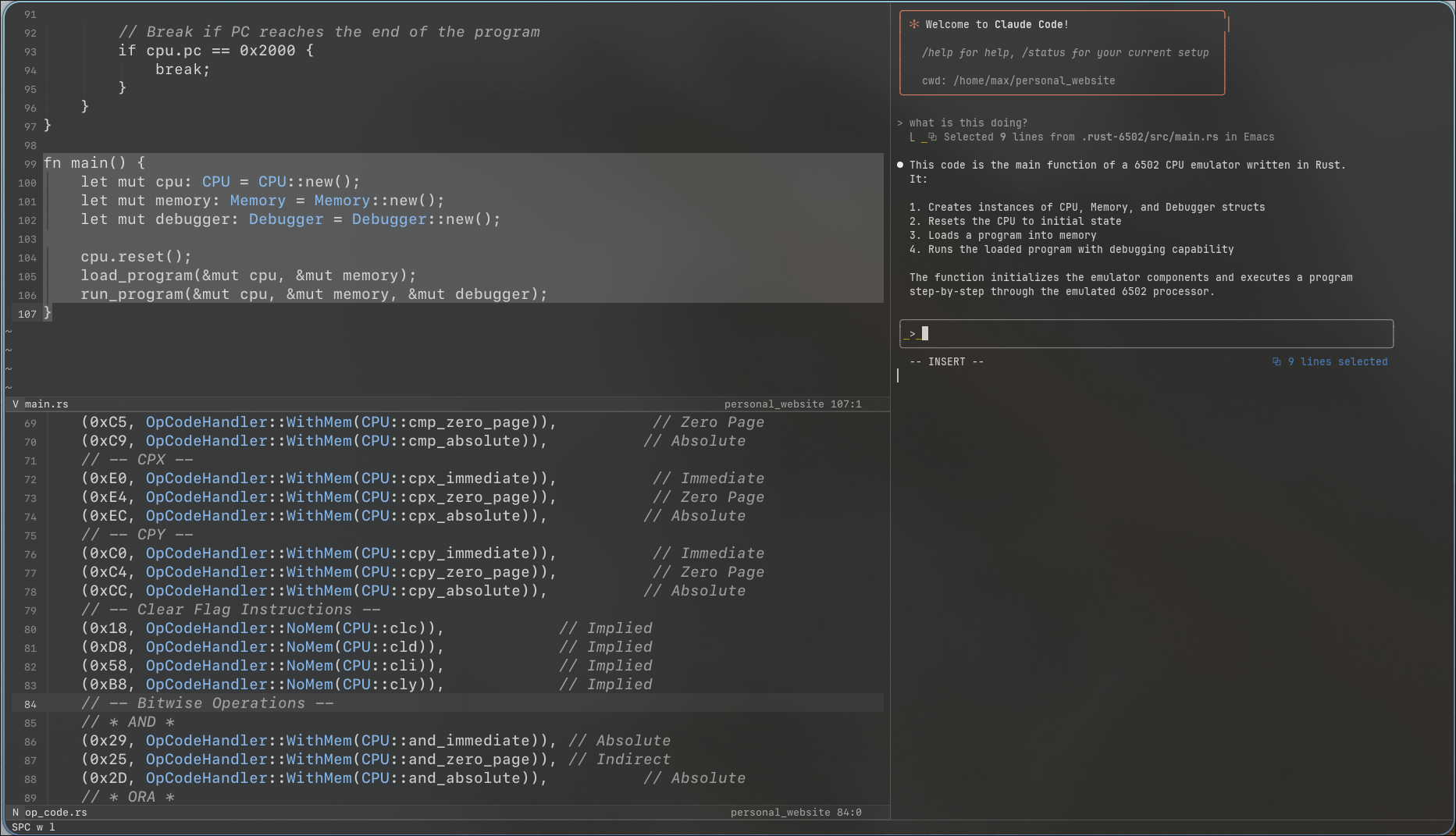Click 'CPU::cmp_zero_page' on line 69

(x=446, y=422)
